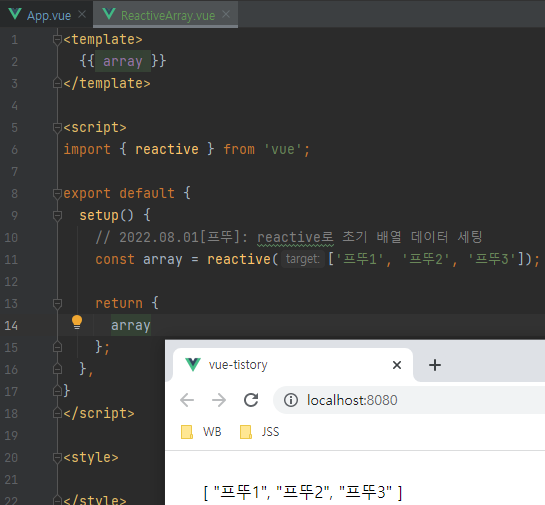545x505 pixels.
Task: Switch to the App.vue editor tab
Action: 47,15
